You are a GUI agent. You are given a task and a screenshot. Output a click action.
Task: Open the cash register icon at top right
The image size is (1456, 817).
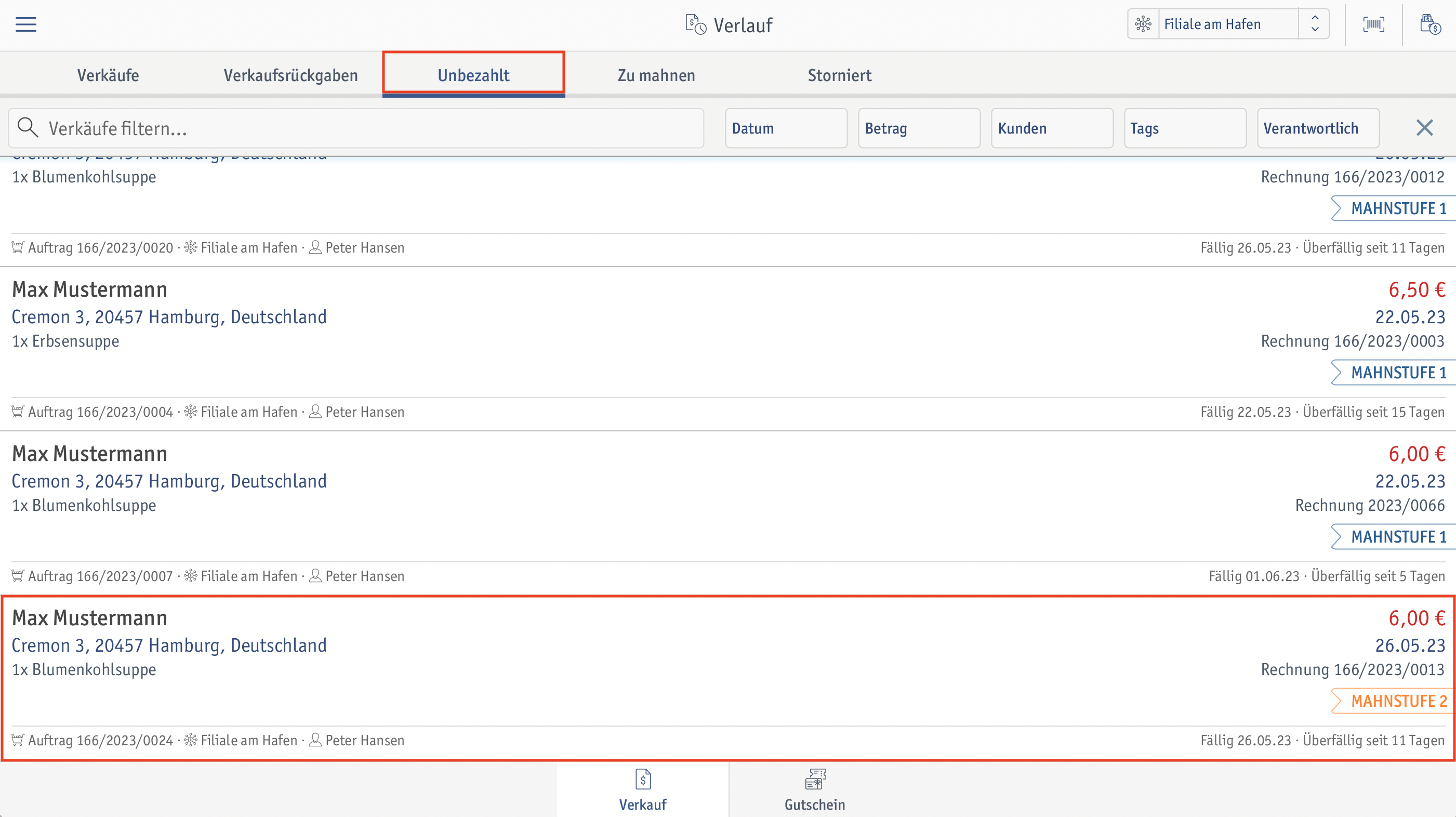point(1430,24)
